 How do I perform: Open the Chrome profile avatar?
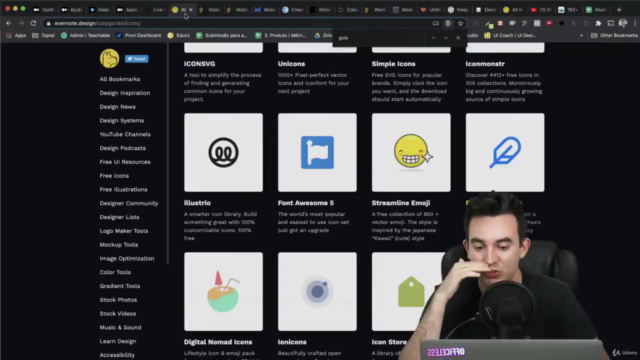pos(623,23)
